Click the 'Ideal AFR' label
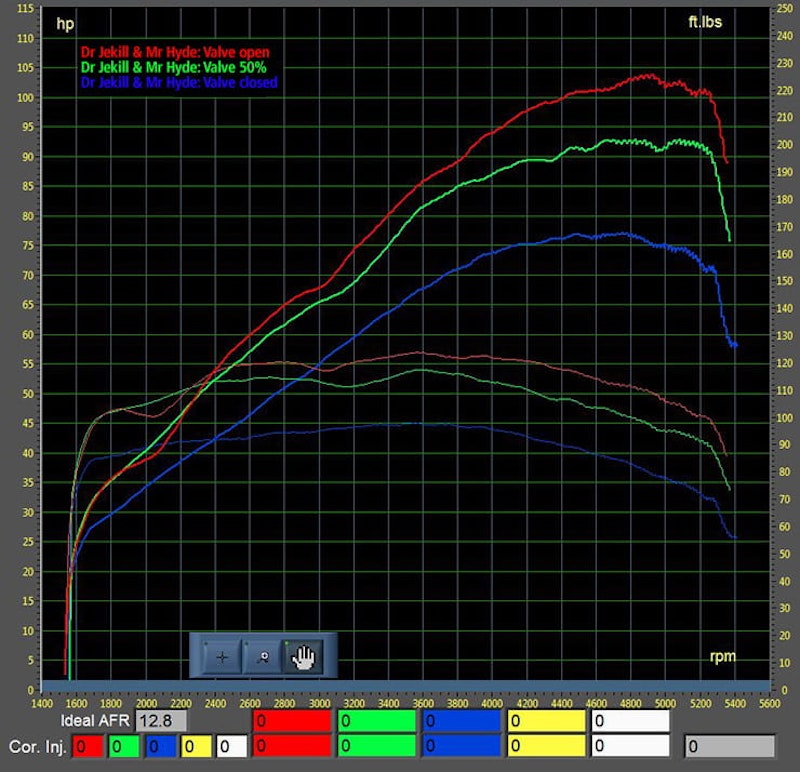Screen dimensions: 800x772 click(x=95, y=720)
